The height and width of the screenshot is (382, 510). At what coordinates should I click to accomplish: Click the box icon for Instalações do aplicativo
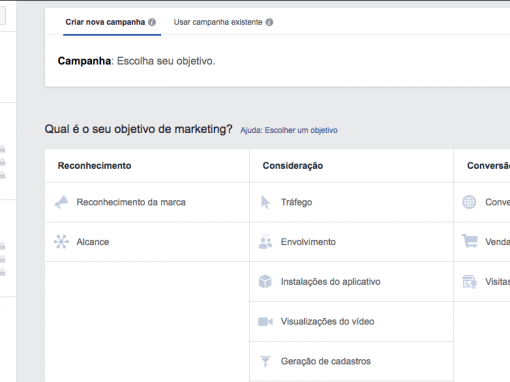[265, 281]
